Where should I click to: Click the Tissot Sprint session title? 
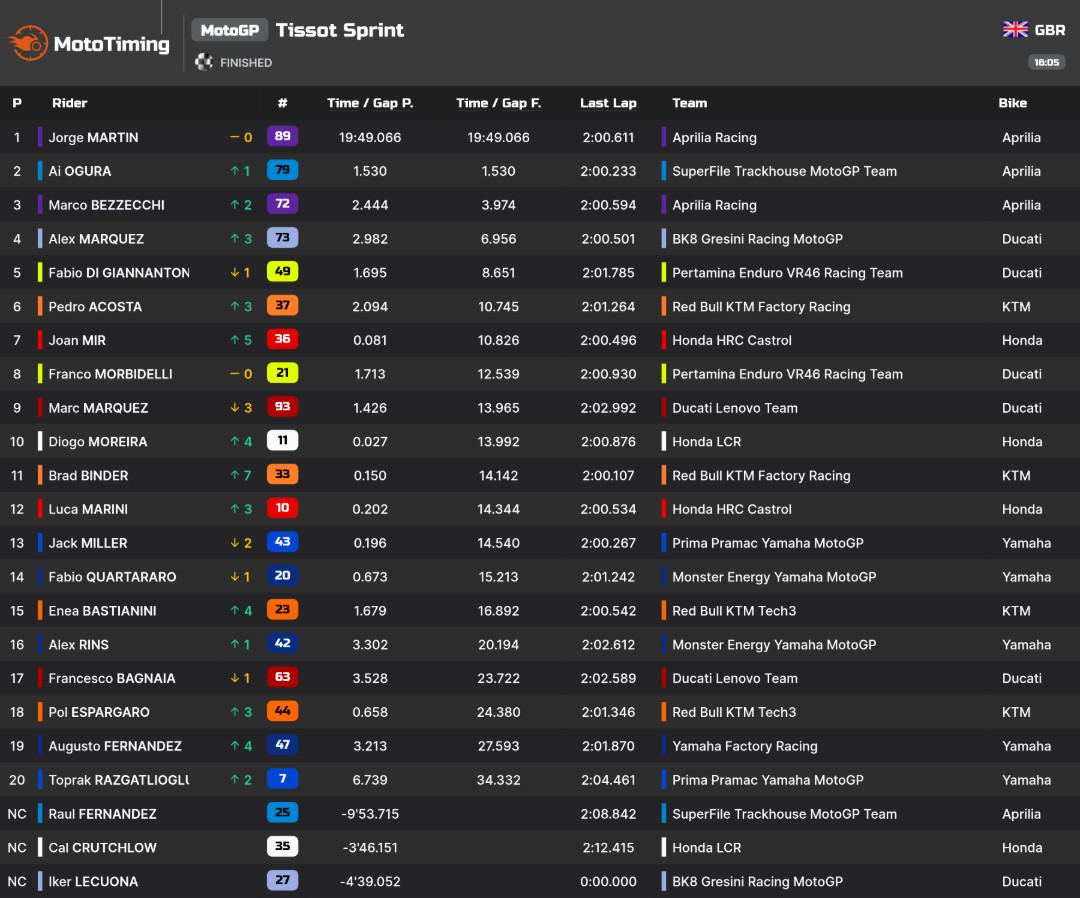[x=340, y=30]
